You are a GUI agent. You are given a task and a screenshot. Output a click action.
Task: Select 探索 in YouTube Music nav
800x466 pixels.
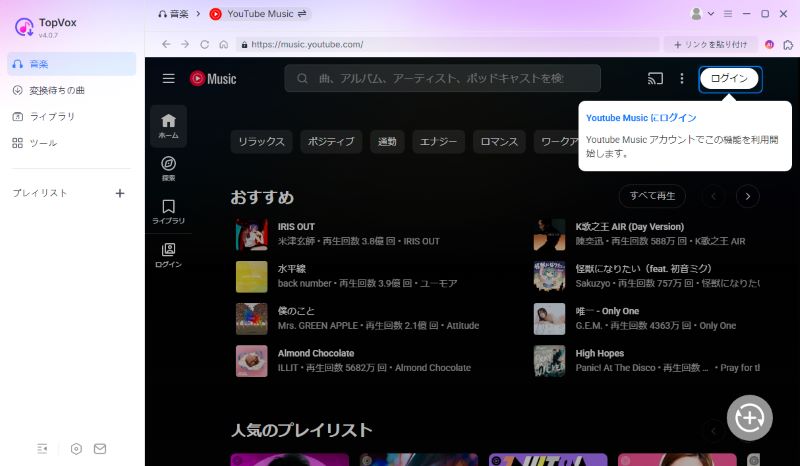click(x=168, y=169)
